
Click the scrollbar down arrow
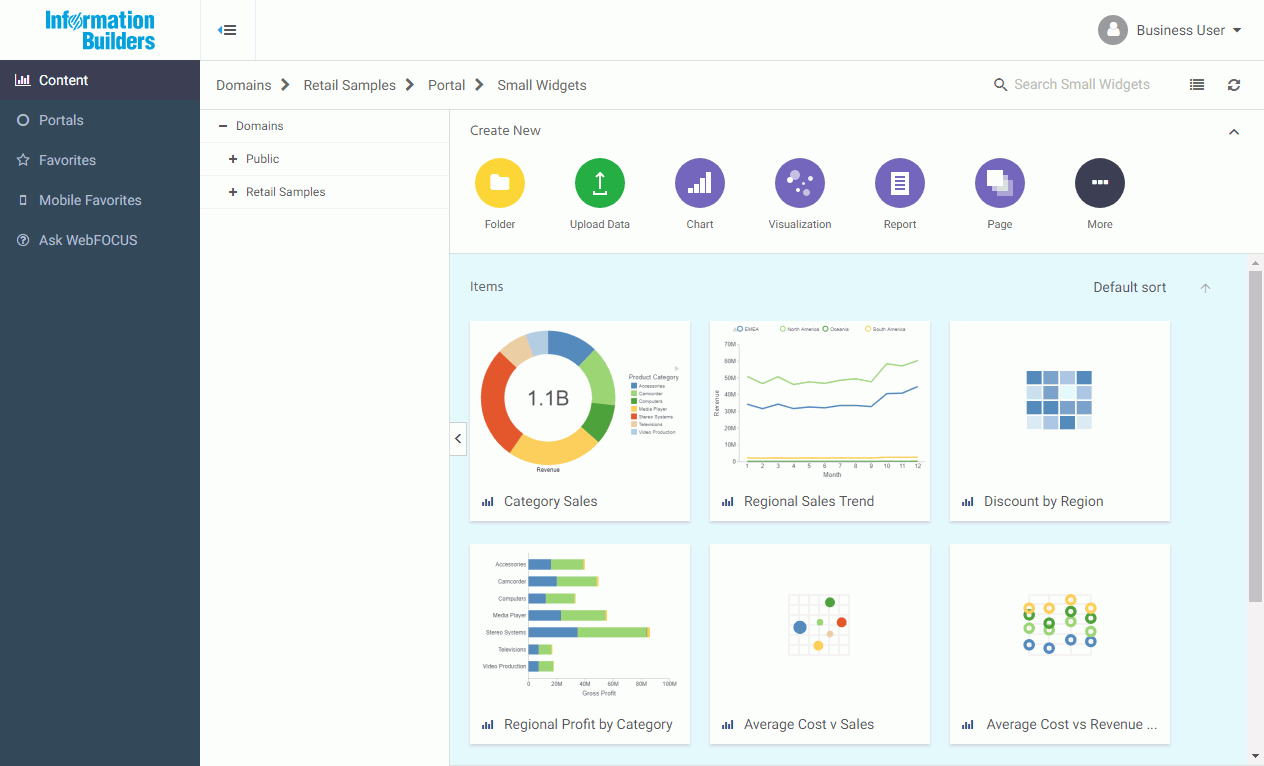[1256, 756]
